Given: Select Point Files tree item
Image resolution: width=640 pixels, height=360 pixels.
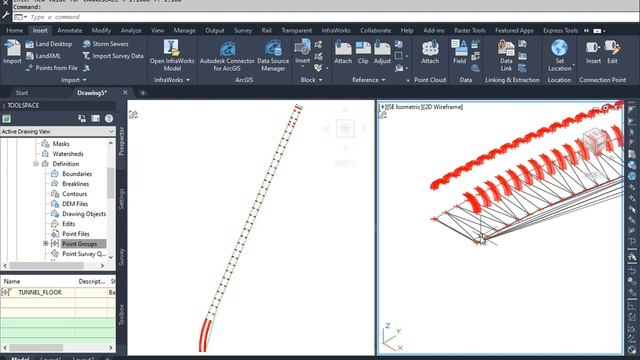Looking at the screenshot, I should [x=76, y=234].
